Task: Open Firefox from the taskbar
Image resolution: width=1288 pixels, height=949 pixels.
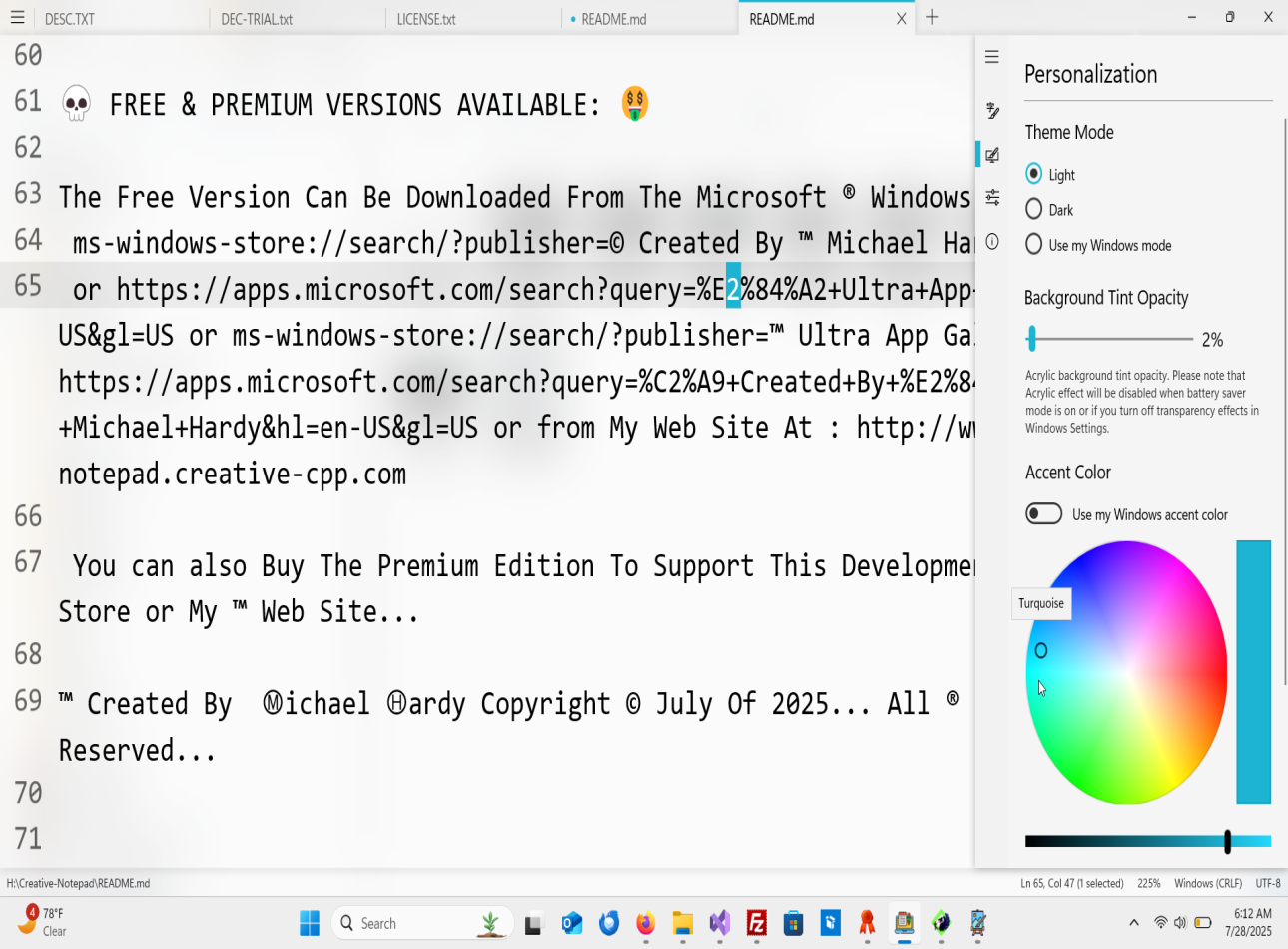Action: click(646, 923)
